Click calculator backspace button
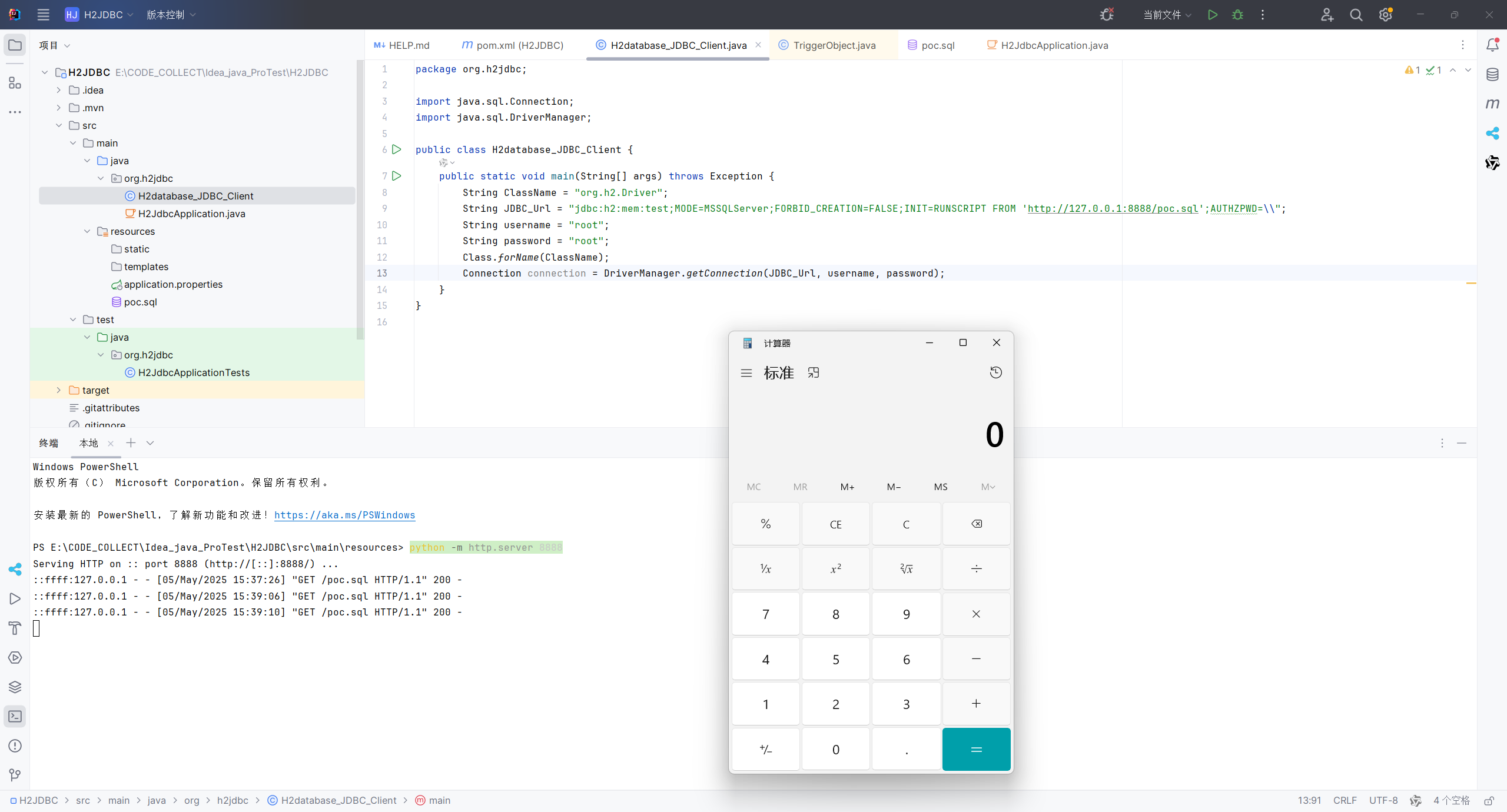Image resolution: width=1507 pixels, height=812 pixels. (976, 524)
